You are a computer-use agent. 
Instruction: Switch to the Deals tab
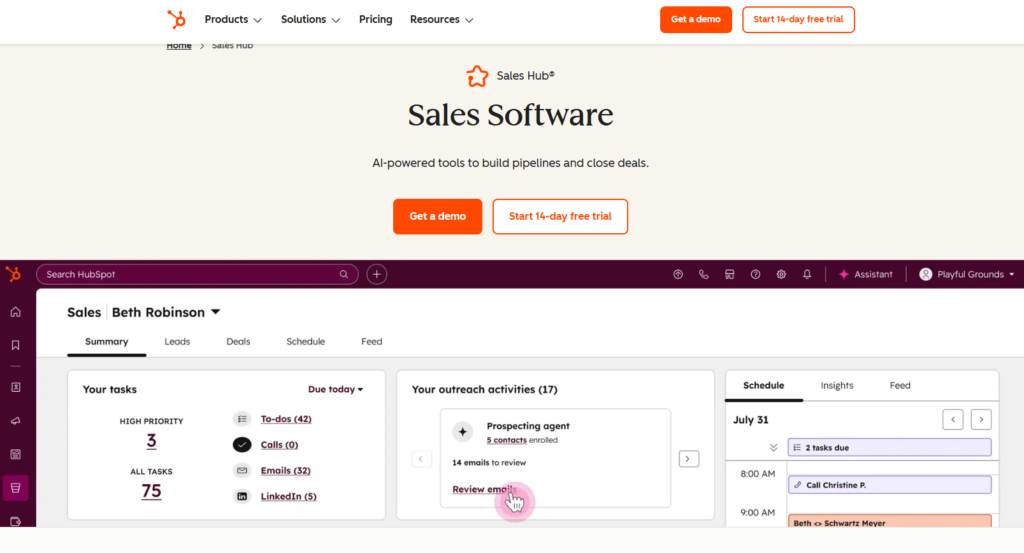[238, 341]
